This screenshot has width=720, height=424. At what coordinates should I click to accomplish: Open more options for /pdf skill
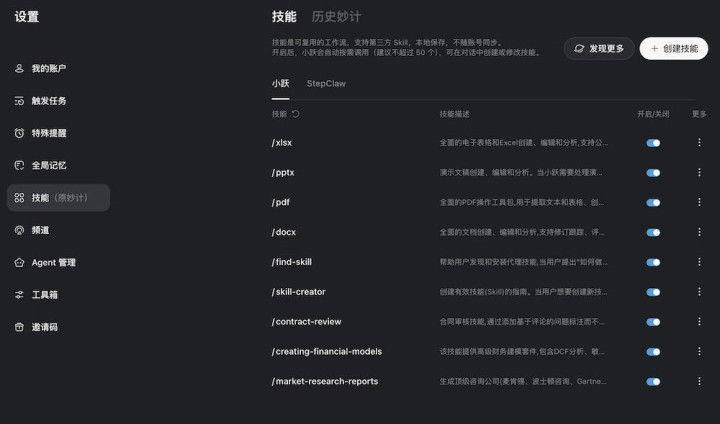point(699,202)
